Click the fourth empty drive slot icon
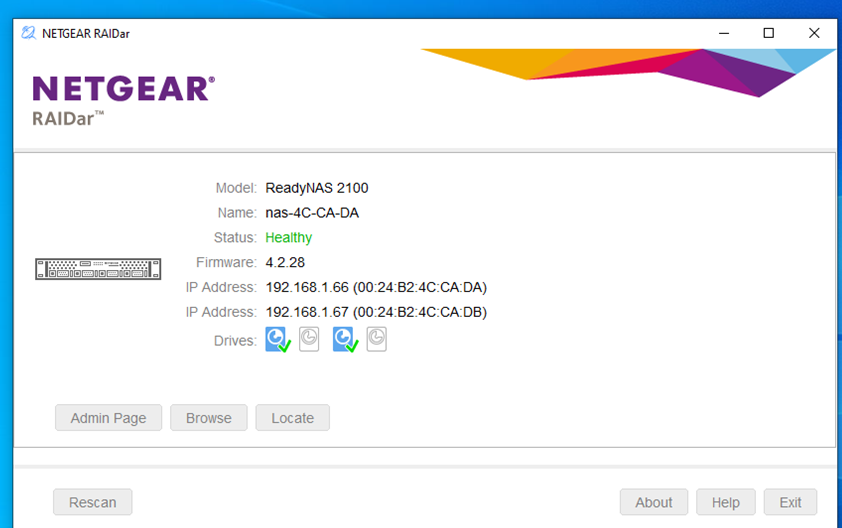 tap(376, 339)
